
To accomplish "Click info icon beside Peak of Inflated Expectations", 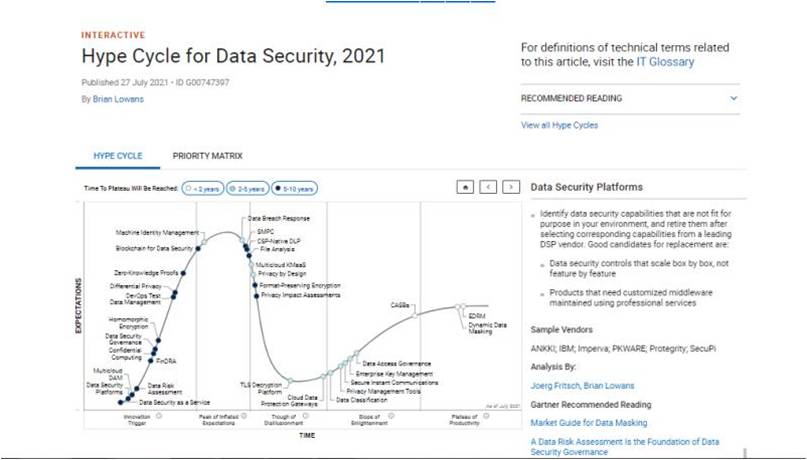I will [217, 414].
